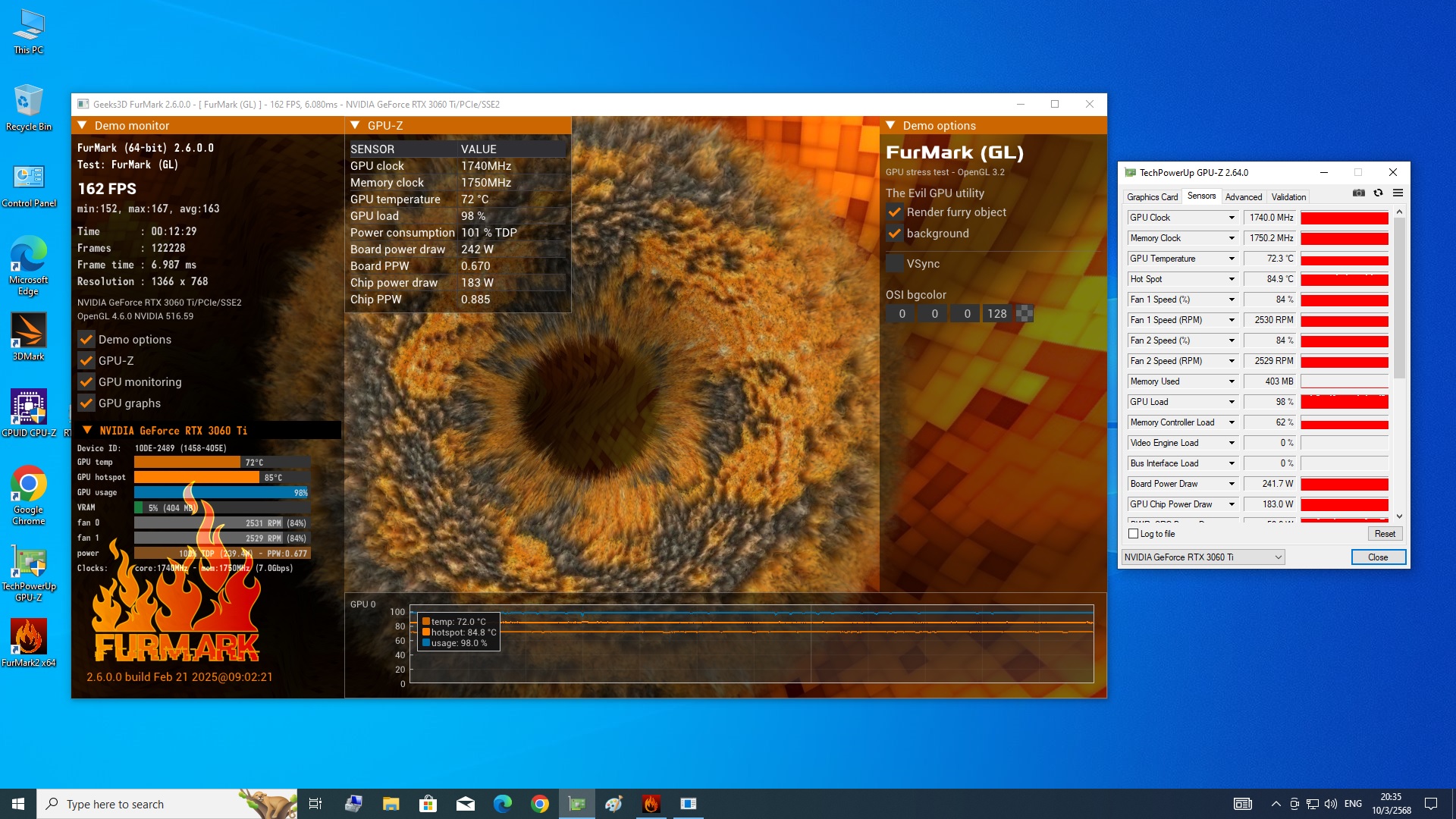
Task: Enable Log to file checkbox
Action: coord(1134,534)
